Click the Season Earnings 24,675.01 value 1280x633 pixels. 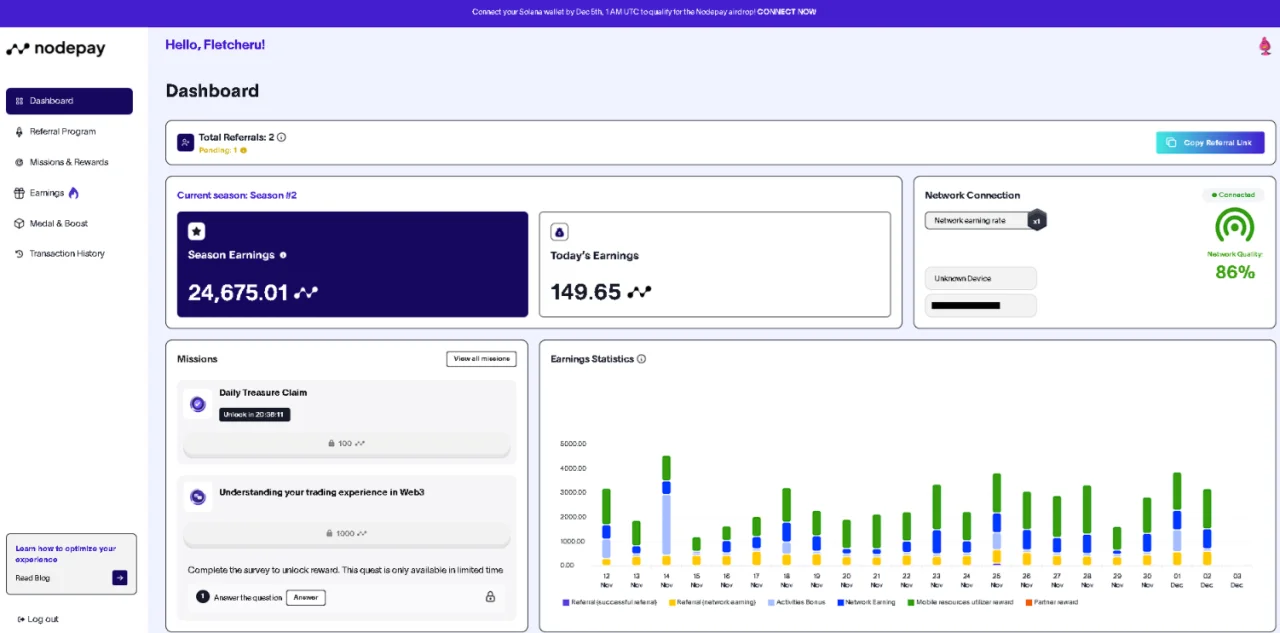pyautogui.click(x=238, y=293)
